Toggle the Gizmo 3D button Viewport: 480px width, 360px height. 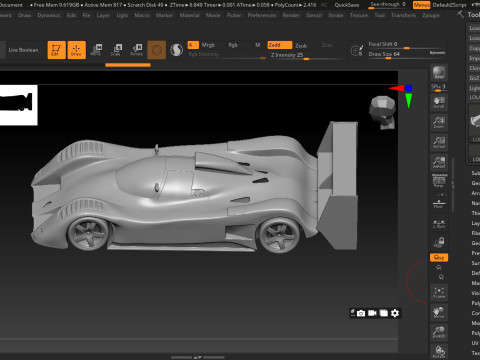point(157,50)
